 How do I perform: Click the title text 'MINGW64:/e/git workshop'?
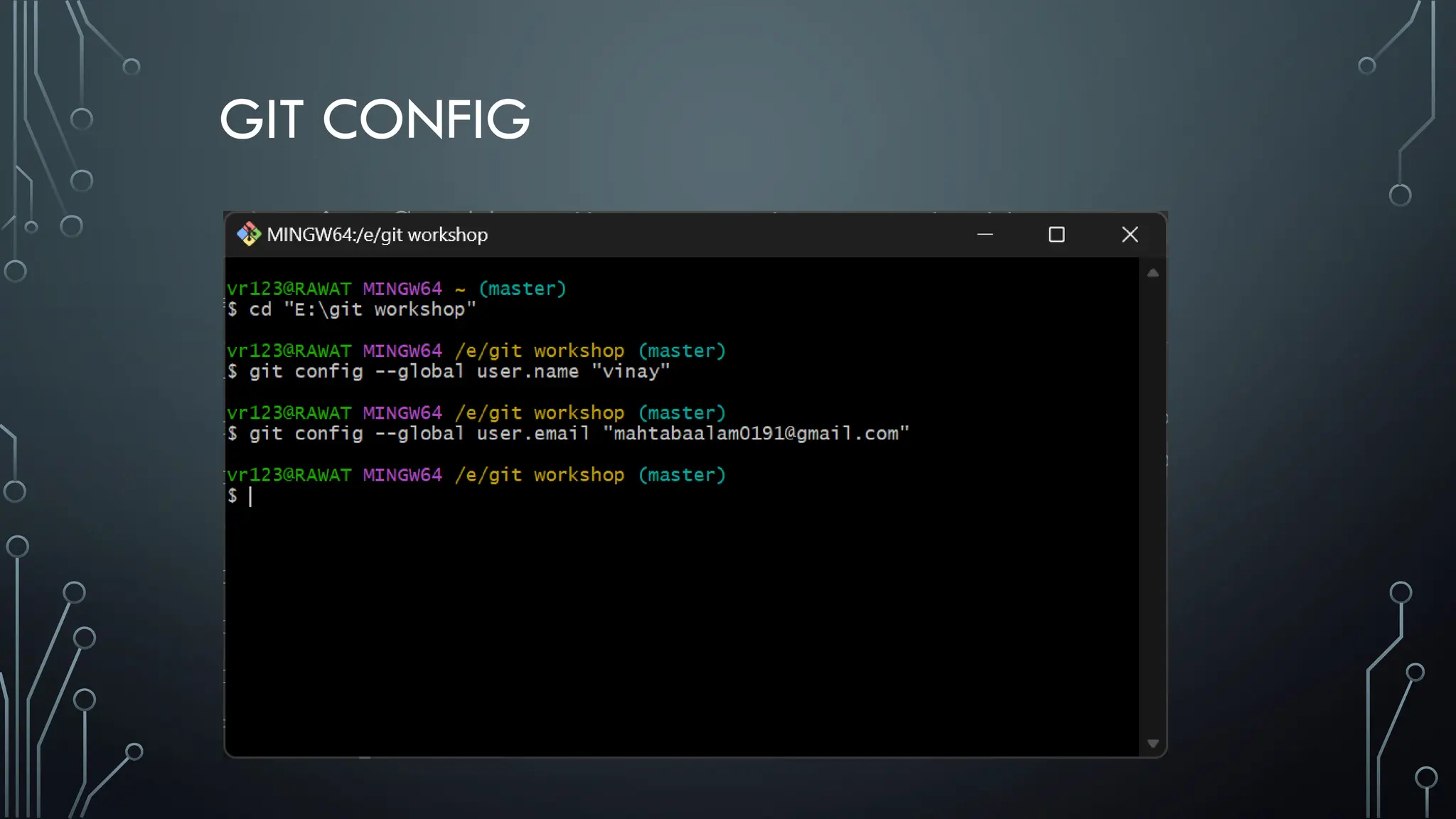[x=377, y=235]
